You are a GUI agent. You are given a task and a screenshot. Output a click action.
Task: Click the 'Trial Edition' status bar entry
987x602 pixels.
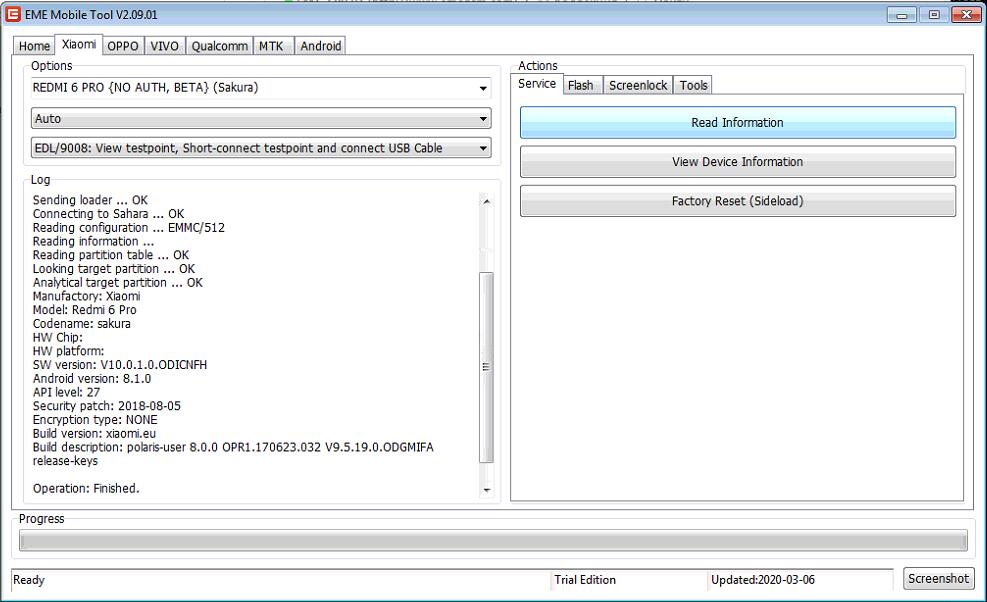tap(585, 580)
